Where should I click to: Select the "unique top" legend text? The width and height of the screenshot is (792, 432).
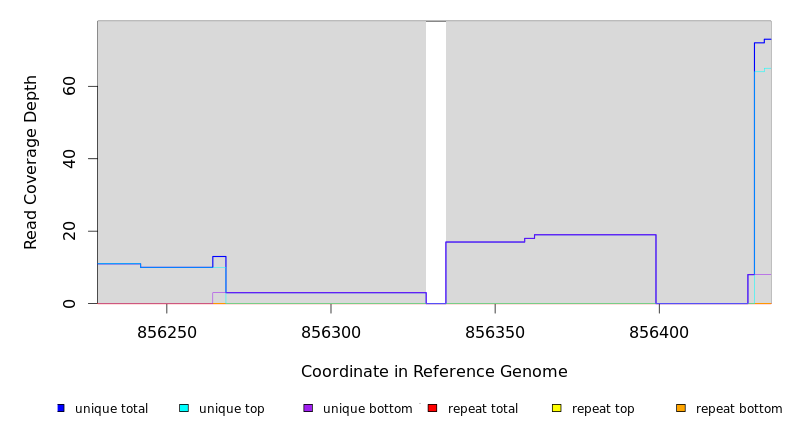[232, 409]
